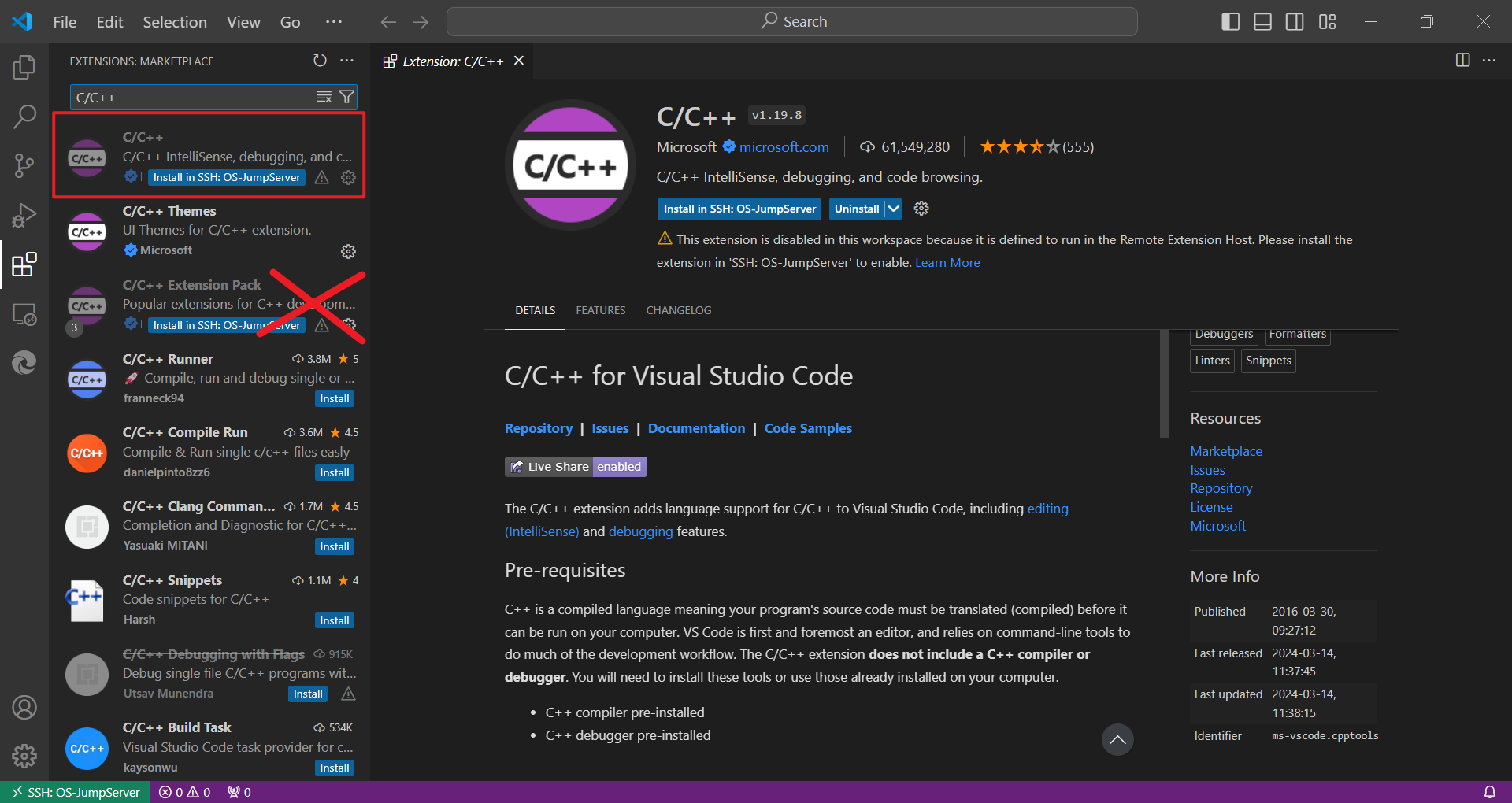
Task: Open Accounts menu in activity bar
Action: (x=24, y=708)
